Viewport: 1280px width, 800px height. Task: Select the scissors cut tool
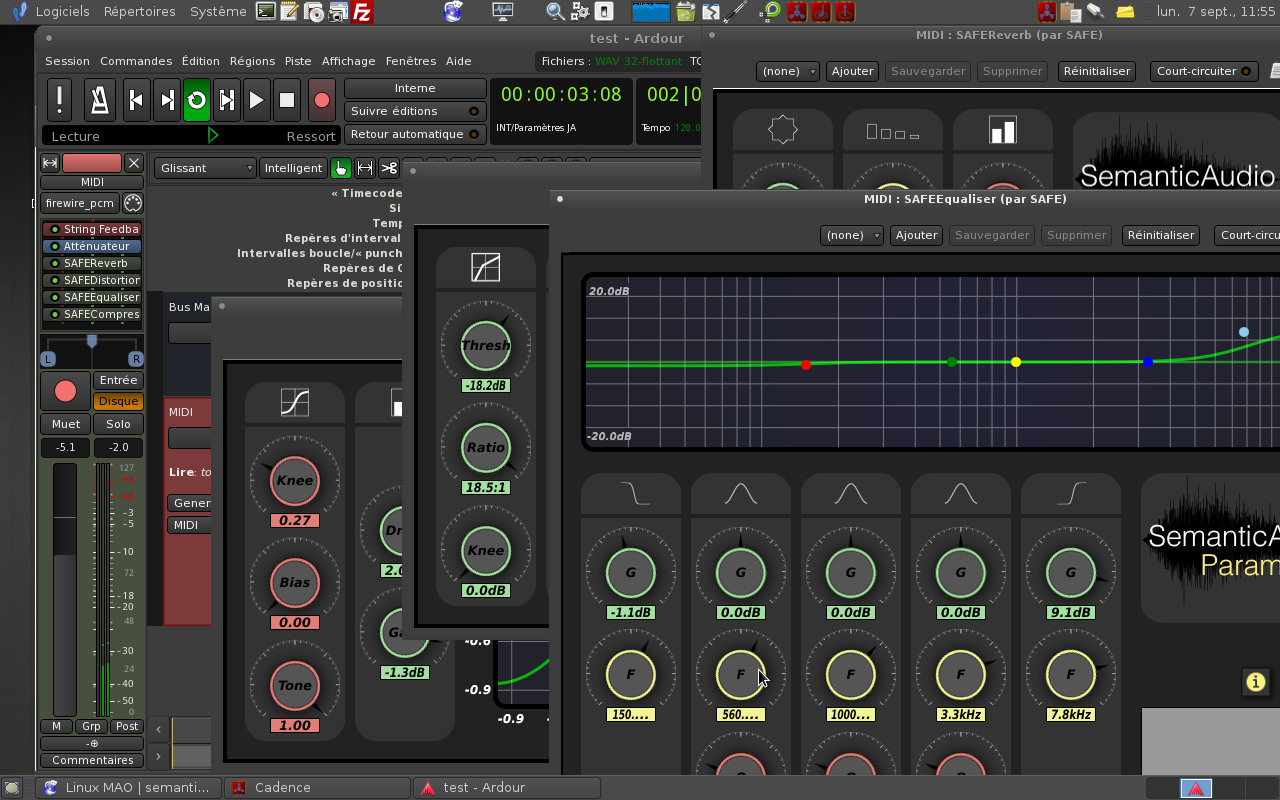(x=389, y=168)
